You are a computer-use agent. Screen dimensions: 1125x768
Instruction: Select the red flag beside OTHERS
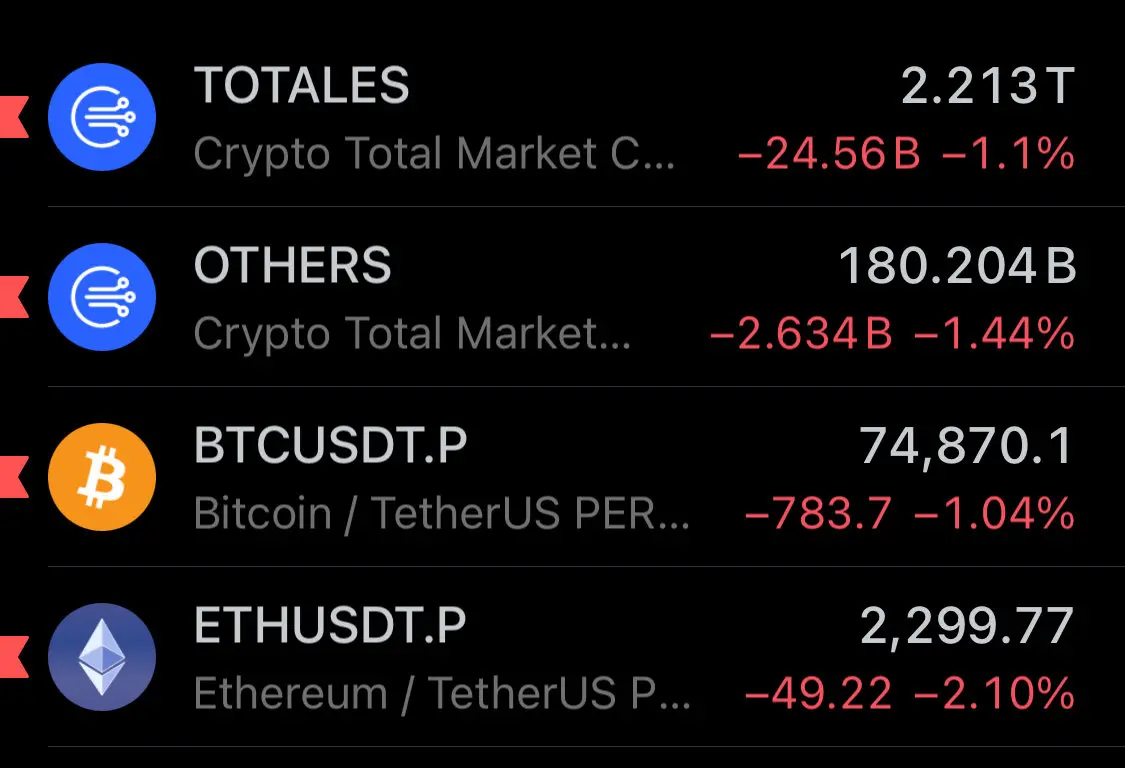click(x=14, y=297)
